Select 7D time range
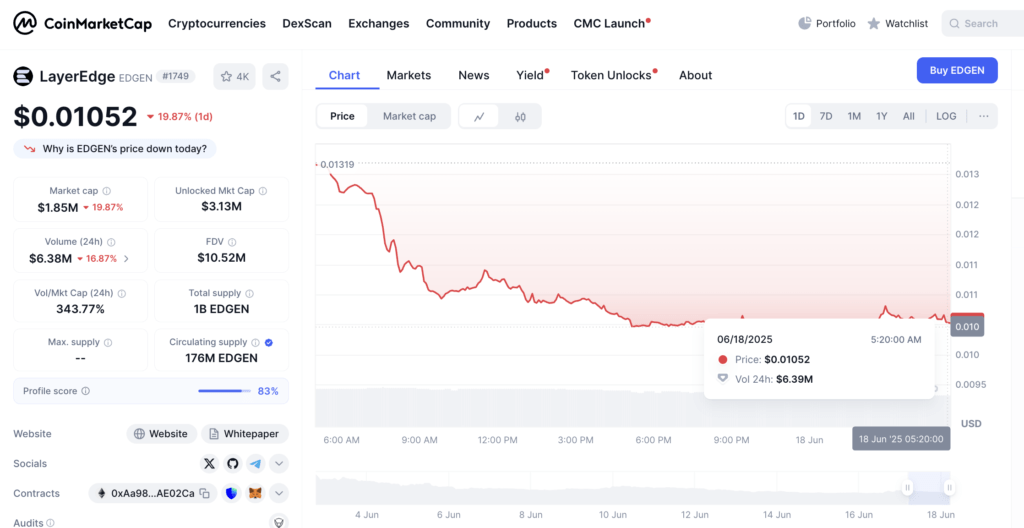This screenshot has width=1024, height=528. click(826, 116)
